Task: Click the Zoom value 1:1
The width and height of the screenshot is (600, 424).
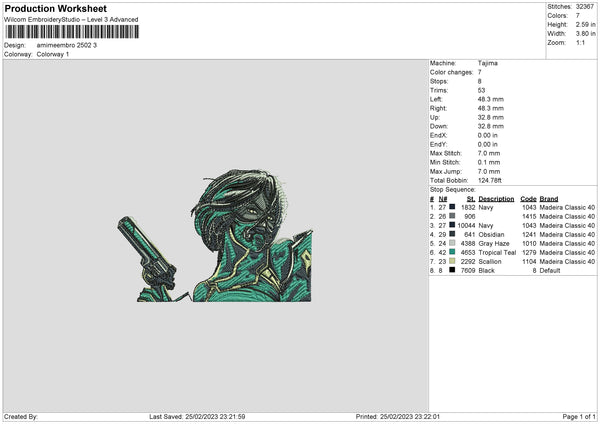Action: click(x=580, y=42)
